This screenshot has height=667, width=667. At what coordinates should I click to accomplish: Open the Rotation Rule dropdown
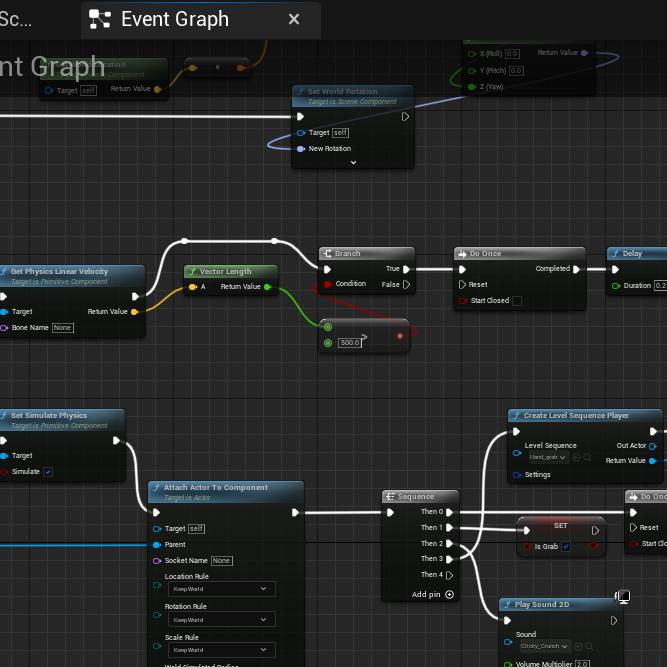click(222, 619)
